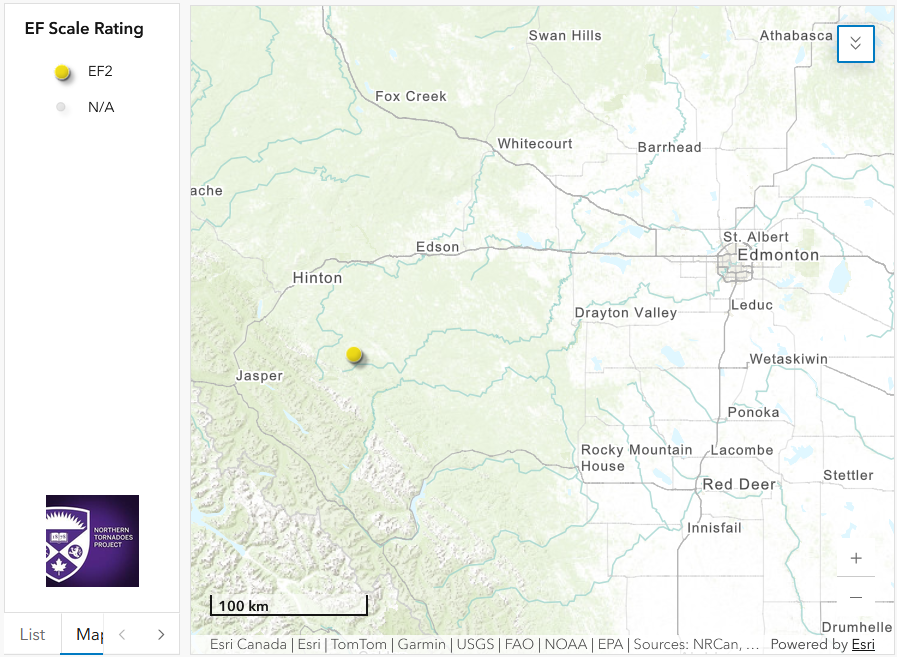Click the zoom out minus button
Screen dimensions: 897x657
[856, 597]
